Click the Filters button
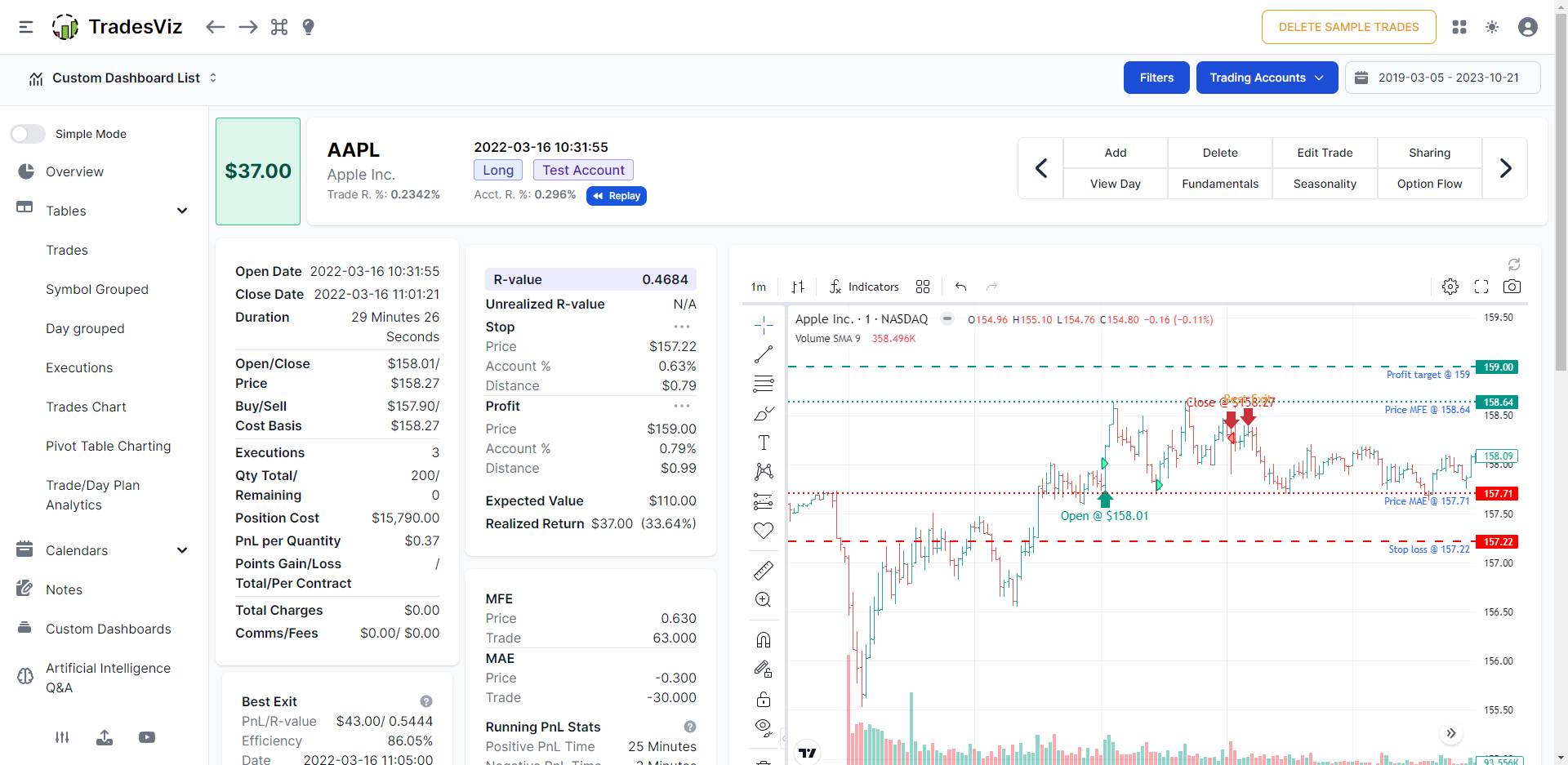 click(1156, 78)
